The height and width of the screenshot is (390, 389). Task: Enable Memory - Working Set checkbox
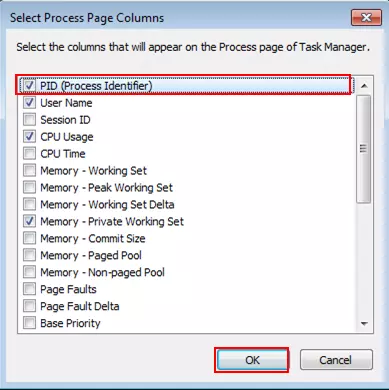pos(29,171)
